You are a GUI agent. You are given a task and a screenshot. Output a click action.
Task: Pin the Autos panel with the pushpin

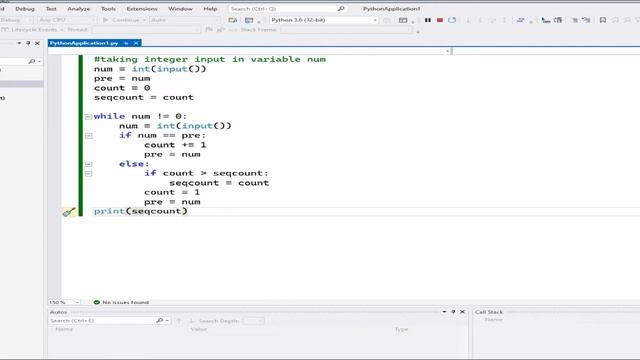453,312
